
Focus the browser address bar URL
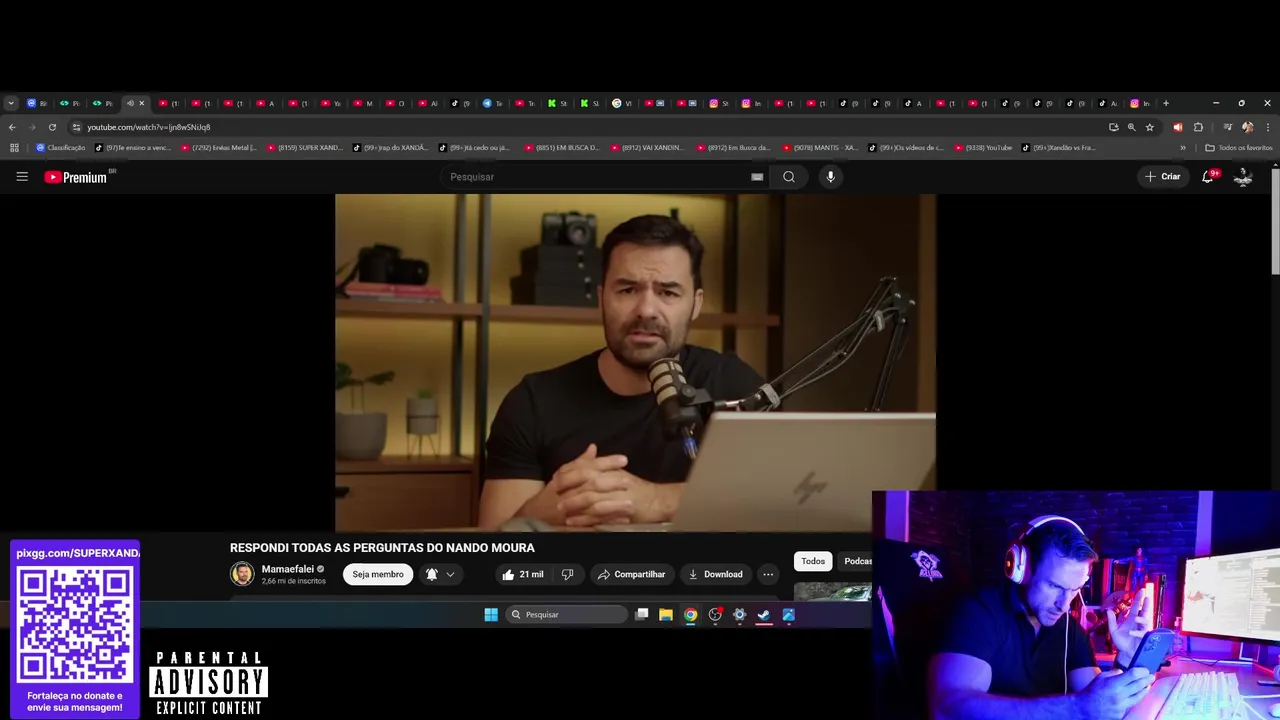(148, 127)
